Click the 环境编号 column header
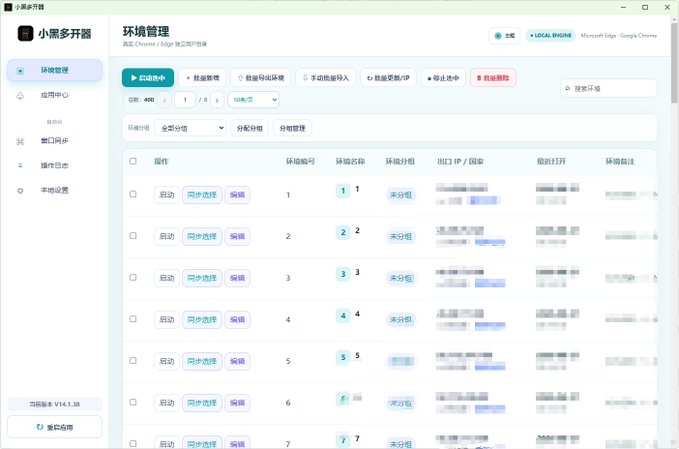This screenshot has height=449, width=679. [300, 162]
